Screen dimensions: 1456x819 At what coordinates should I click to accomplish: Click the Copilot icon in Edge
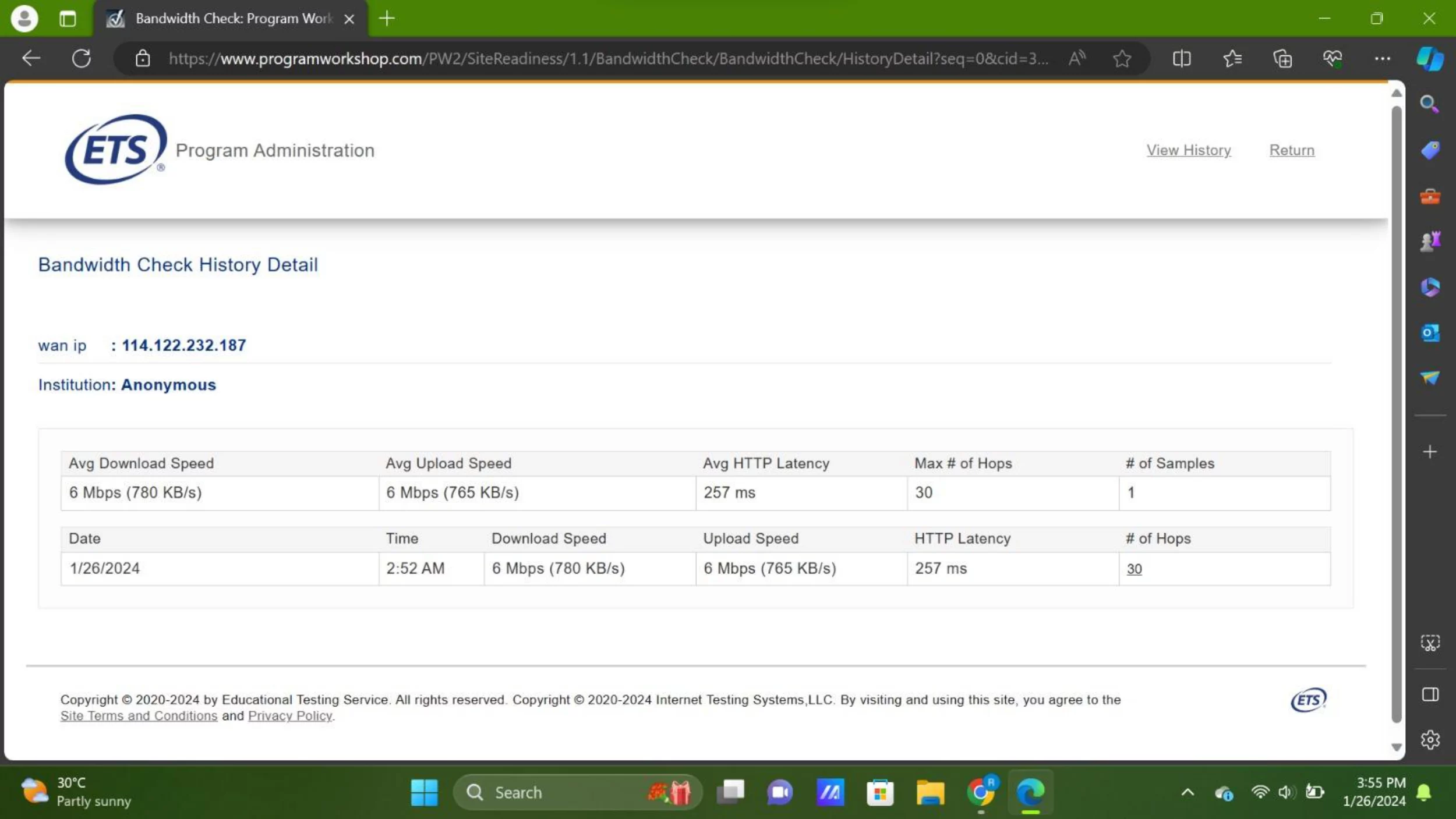pos(1430,58)
